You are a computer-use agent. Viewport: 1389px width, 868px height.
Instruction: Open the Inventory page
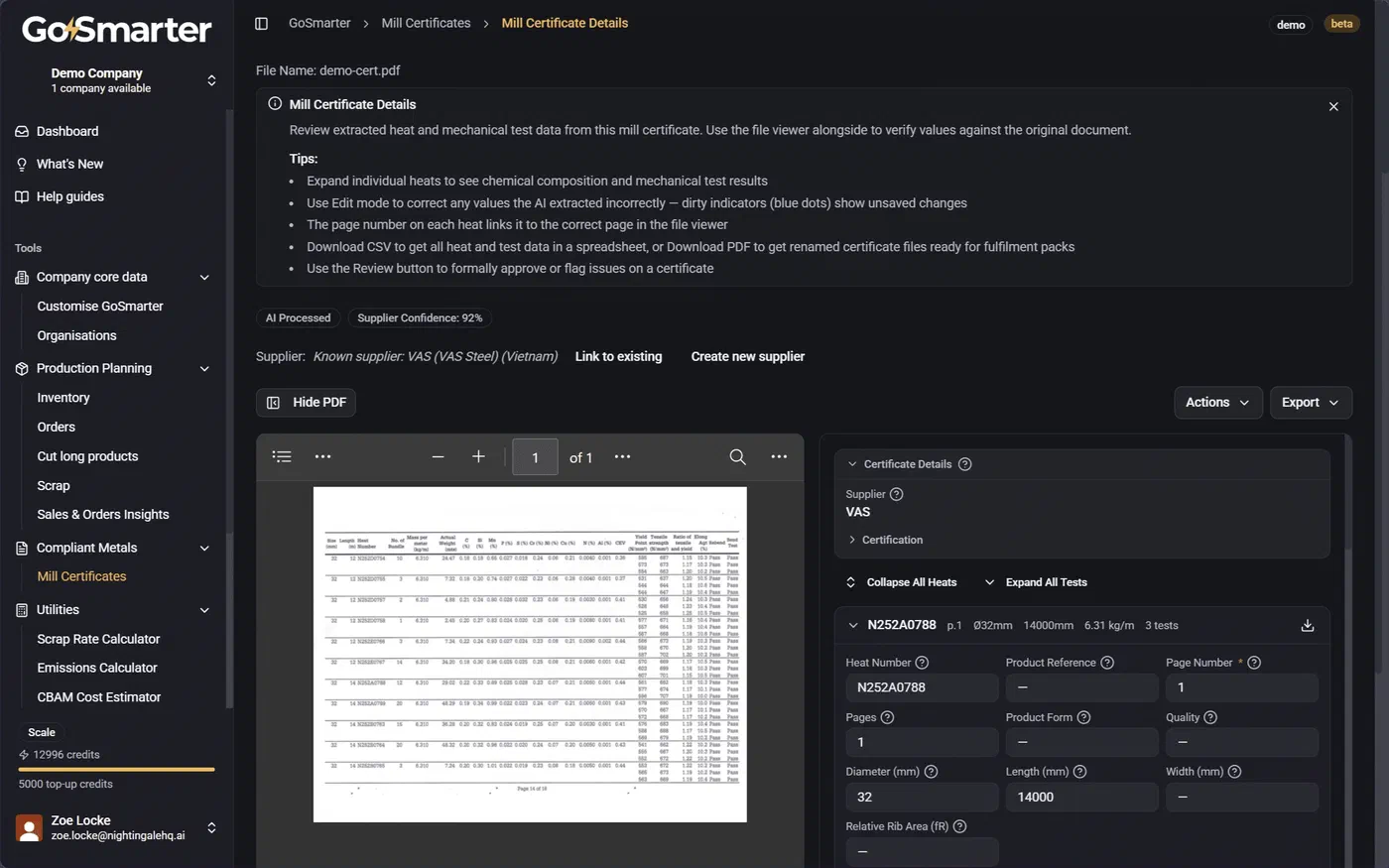click(63, 397)
